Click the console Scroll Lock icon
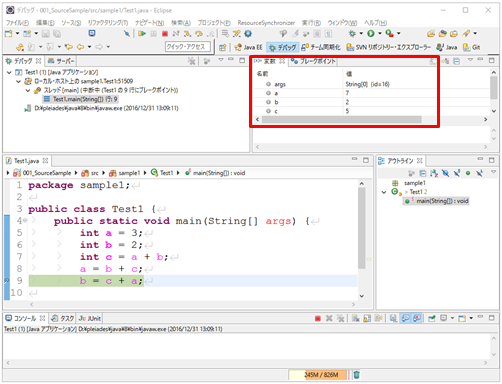 click(x=367, y=319)
